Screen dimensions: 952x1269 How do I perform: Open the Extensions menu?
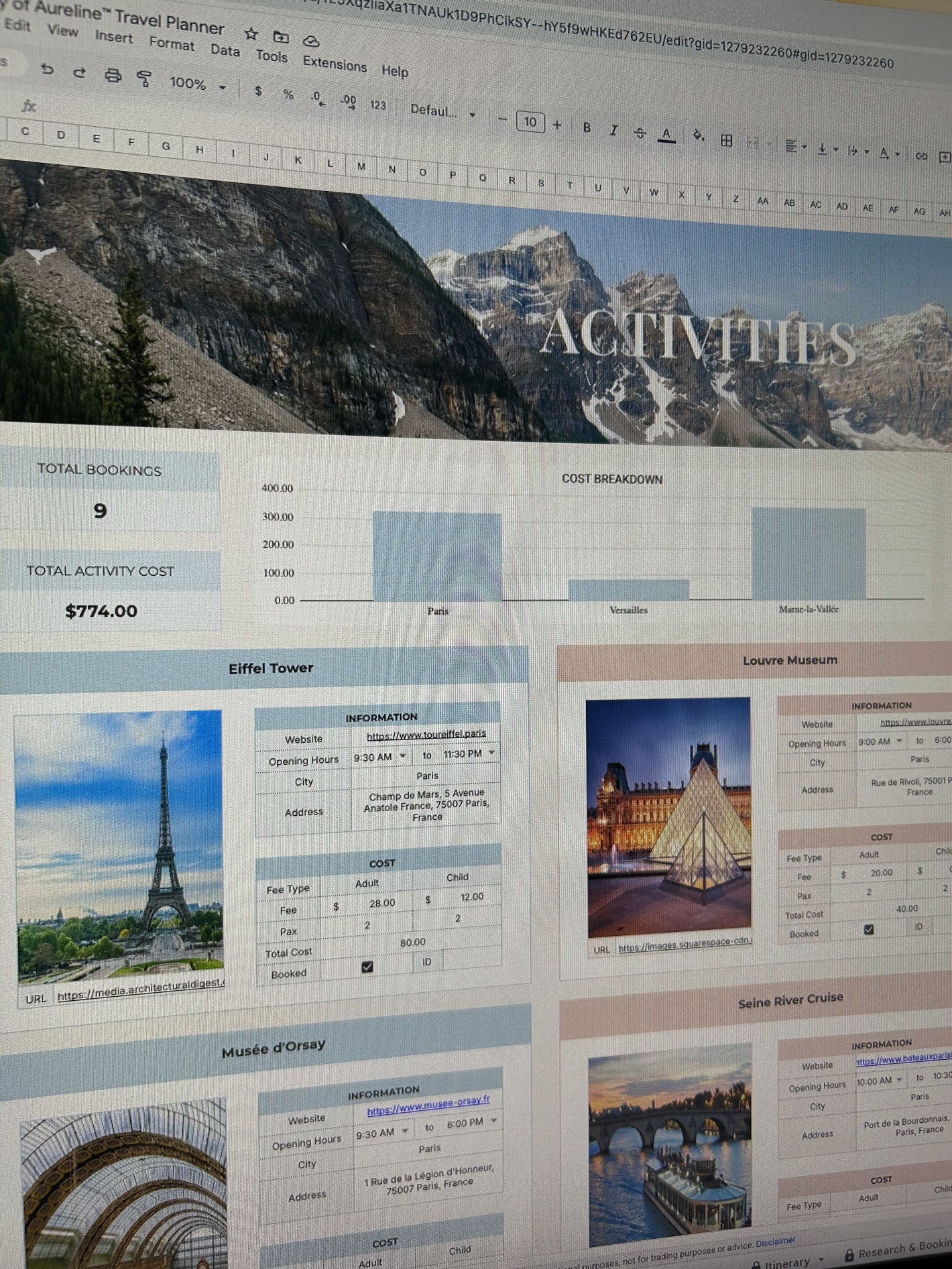click(334, 64)
